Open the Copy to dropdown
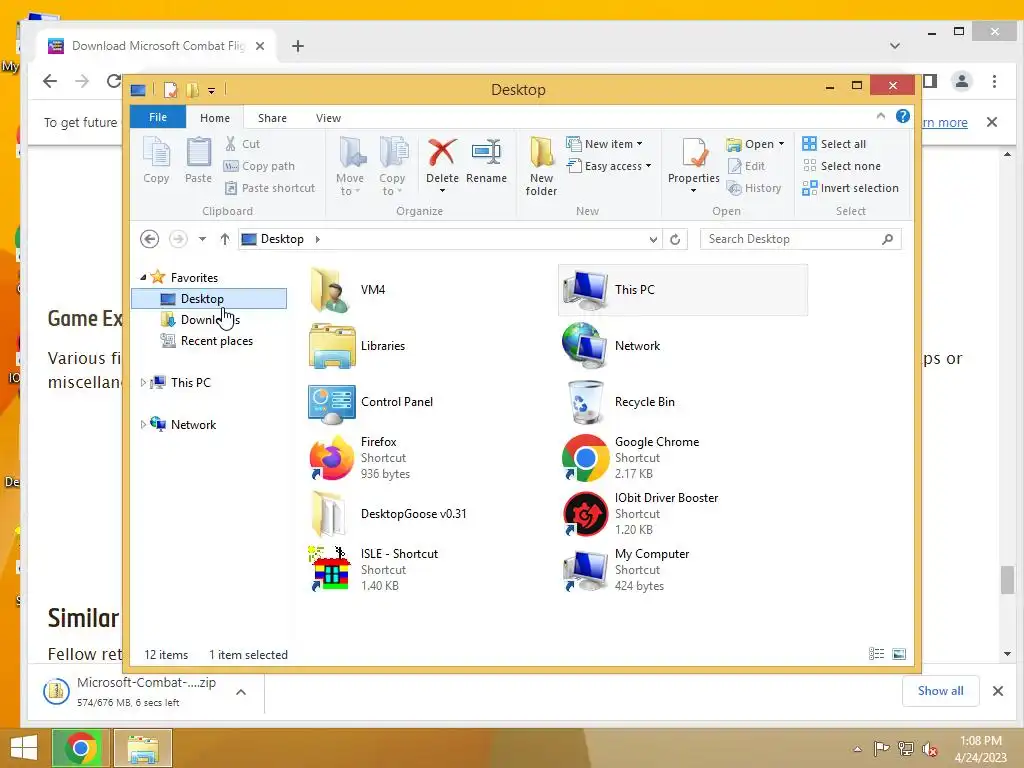1024x768 pixels. tap(392, 166)
